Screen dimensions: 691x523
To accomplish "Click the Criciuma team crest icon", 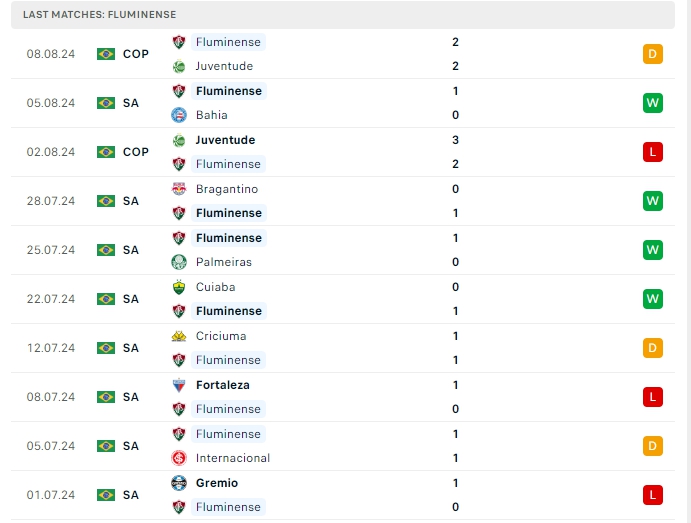I will (x=179, y=336).
